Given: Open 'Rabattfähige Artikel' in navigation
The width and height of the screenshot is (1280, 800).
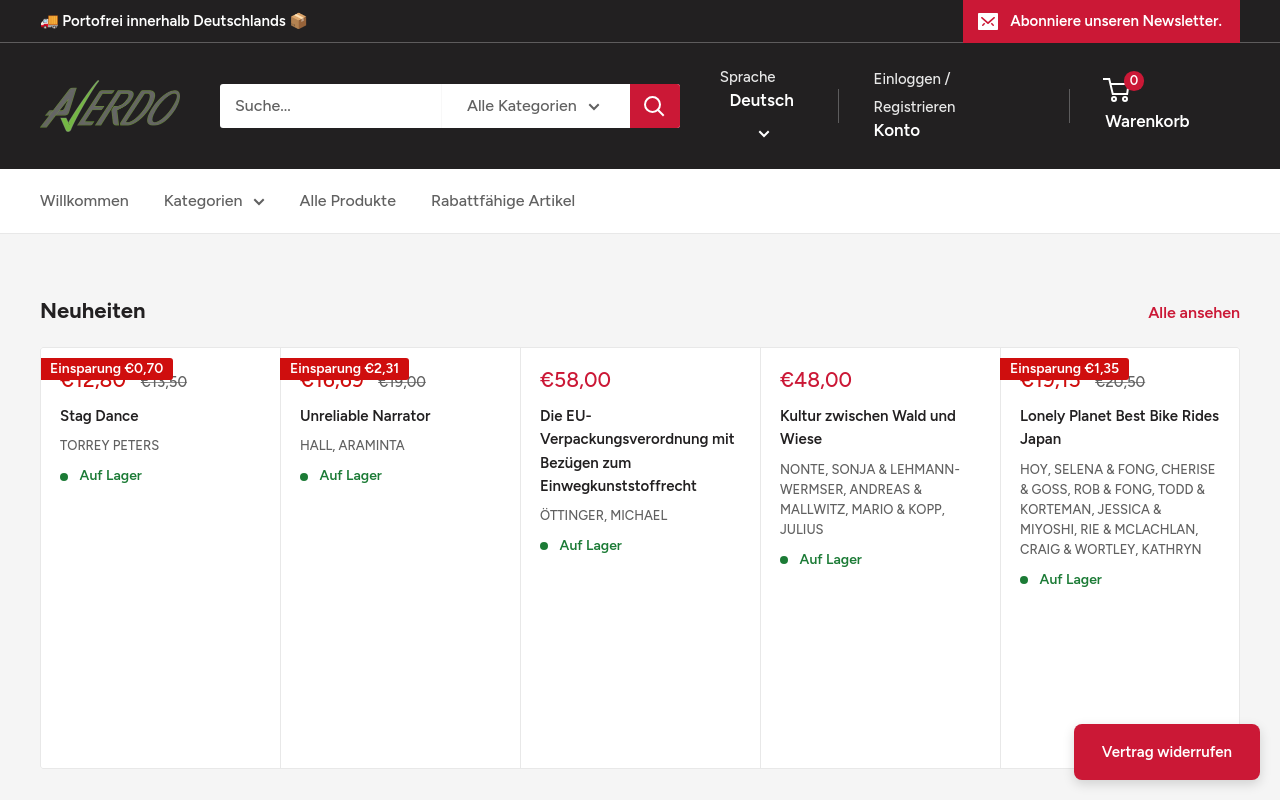Looking at the screenshot, I should click(502, 201).
